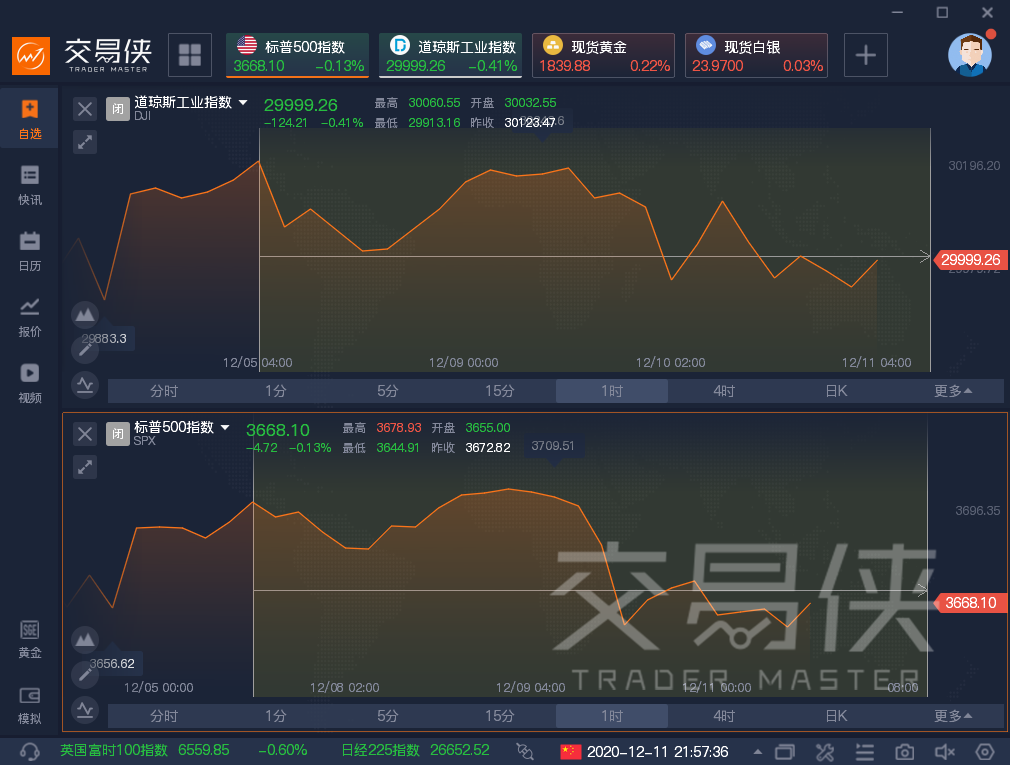
Task: Expand the Dow Jones chart to fullscreen
Action: [x=84, y=142]
